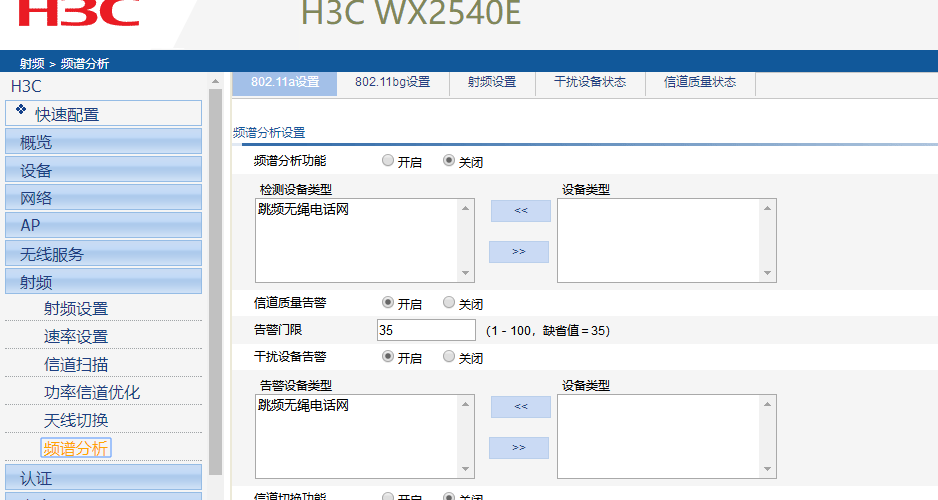Switch to the 射频设置 tab

(492, 83)
